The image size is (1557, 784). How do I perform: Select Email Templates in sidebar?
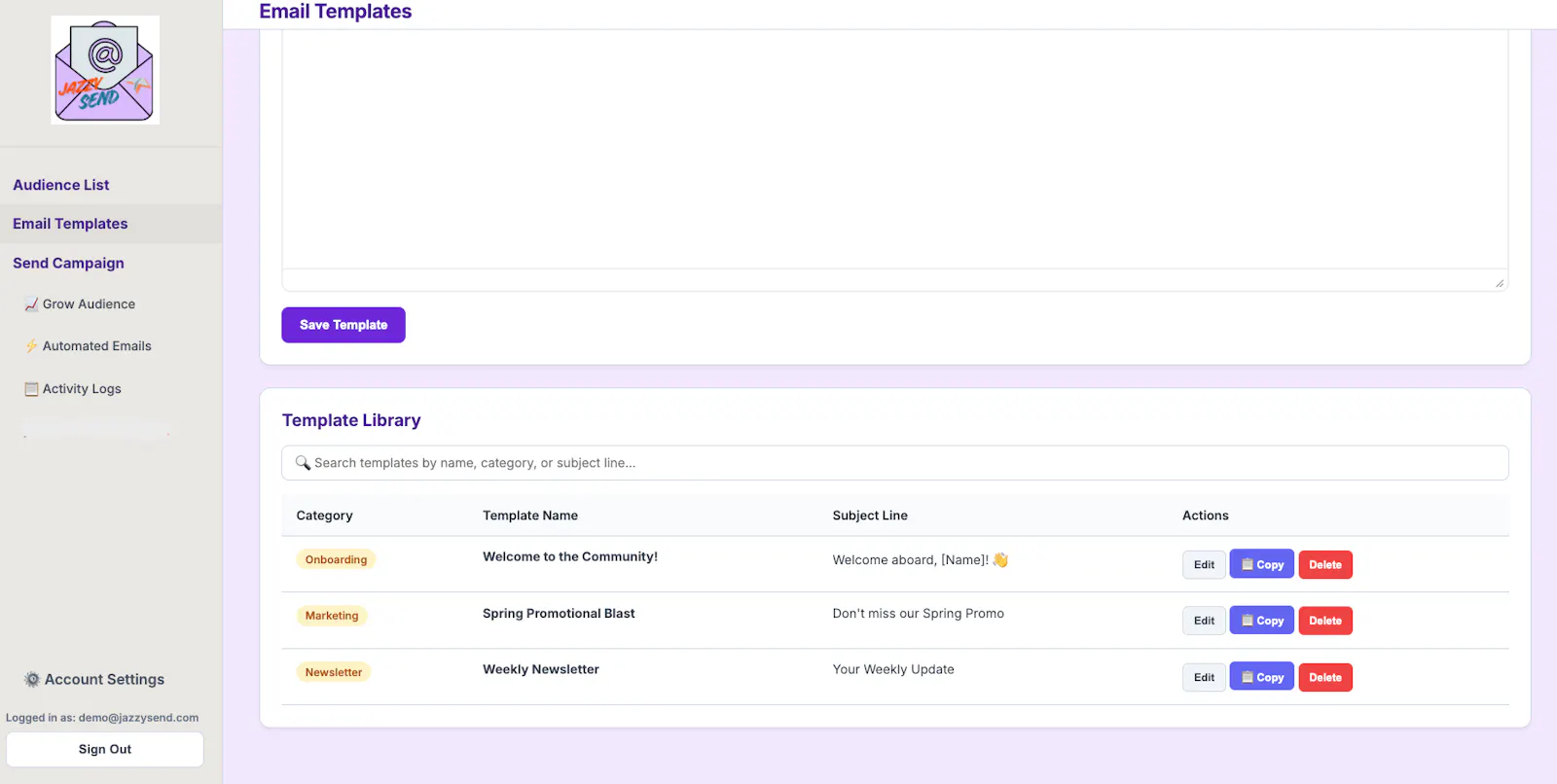point(70,224)
